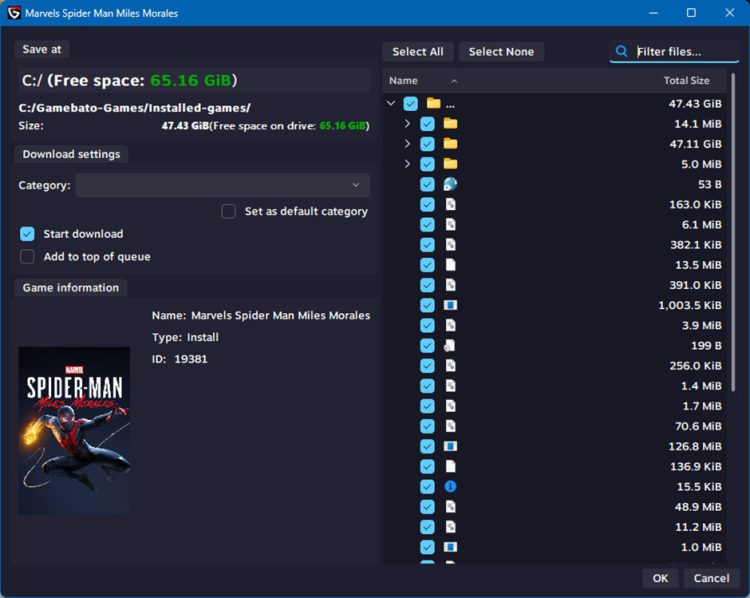Click the file icon in the 11.2 MiB row

click(x=450, y=527)
